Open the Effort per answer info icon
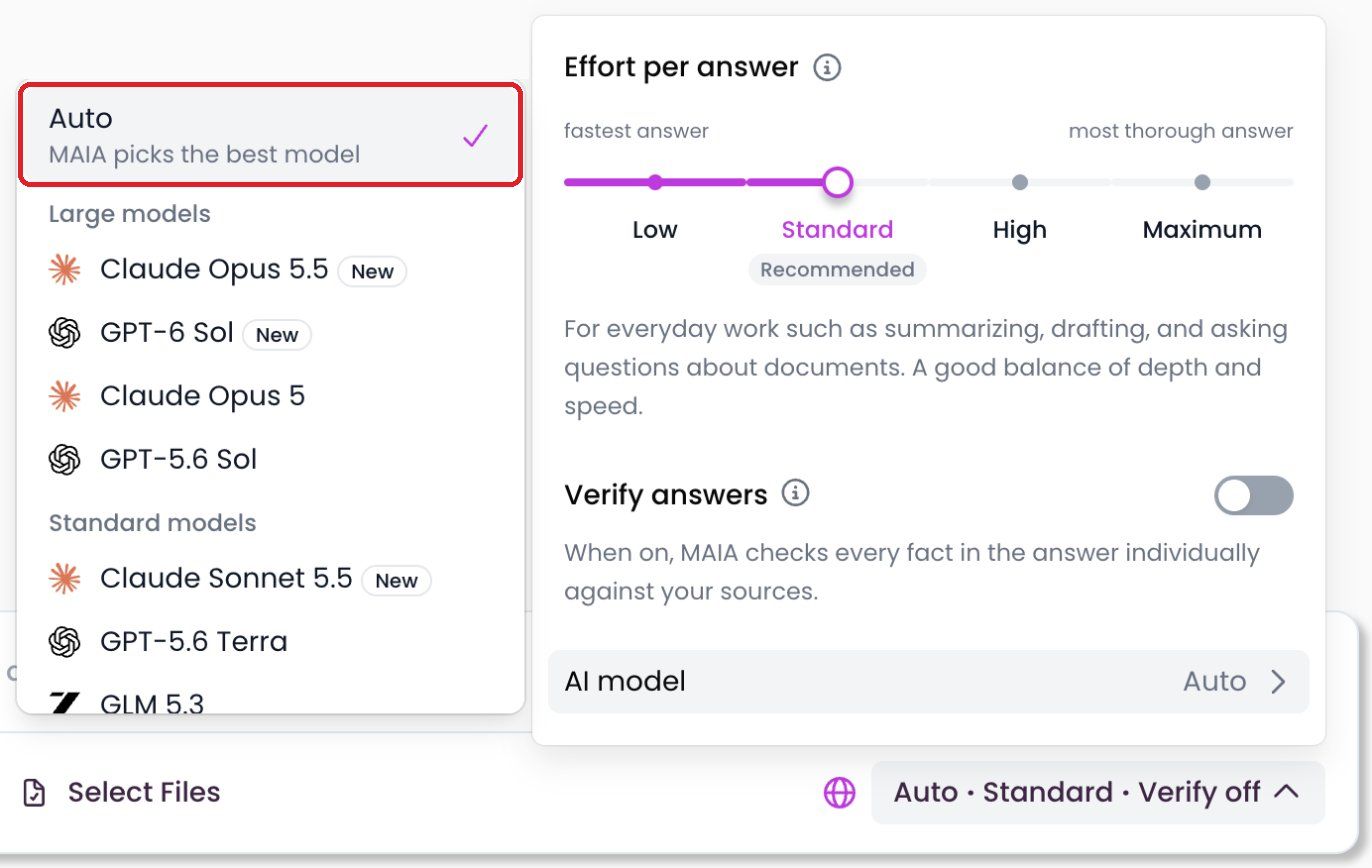Viewport: 1372px width, 868px height. pos(827,68)
